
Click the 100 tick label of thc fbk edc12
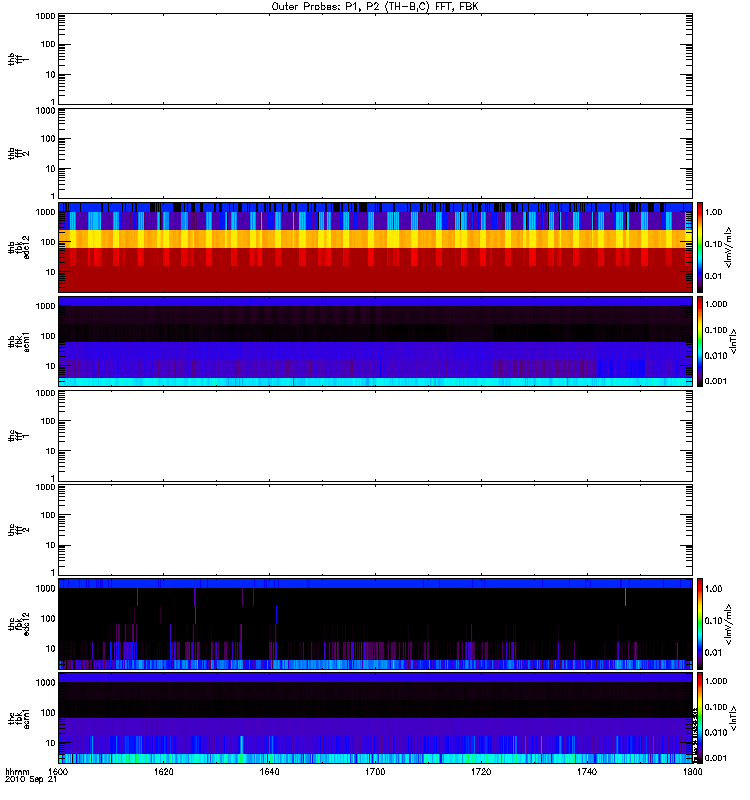click(x=48, y=619)
